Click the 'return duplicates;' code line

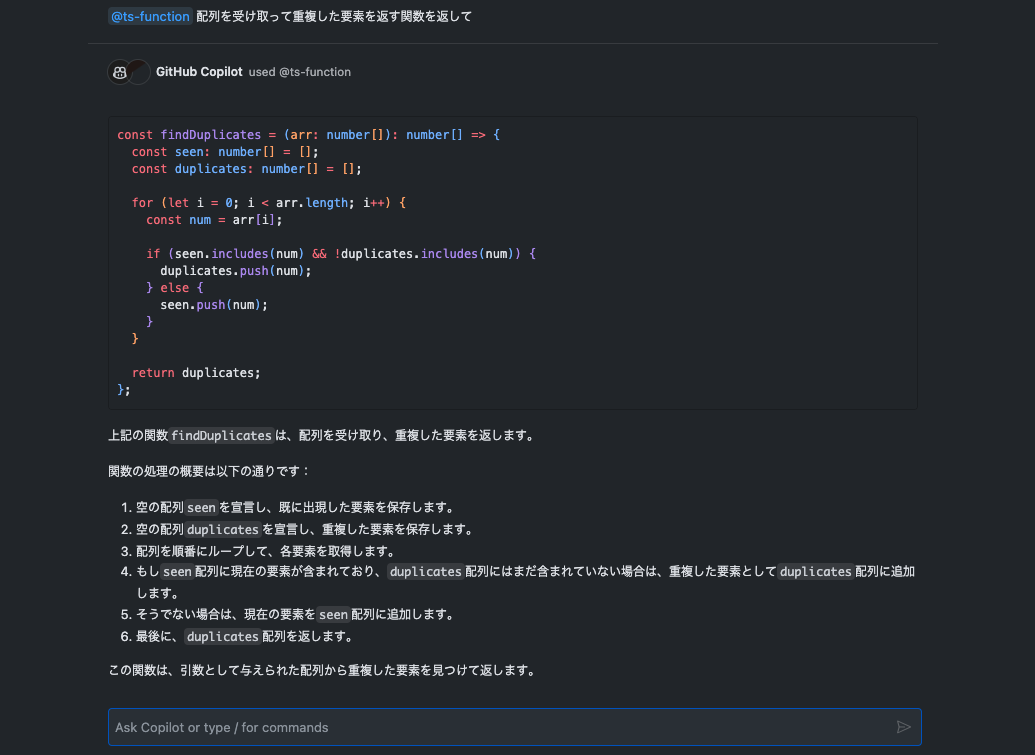click(196, 373)
